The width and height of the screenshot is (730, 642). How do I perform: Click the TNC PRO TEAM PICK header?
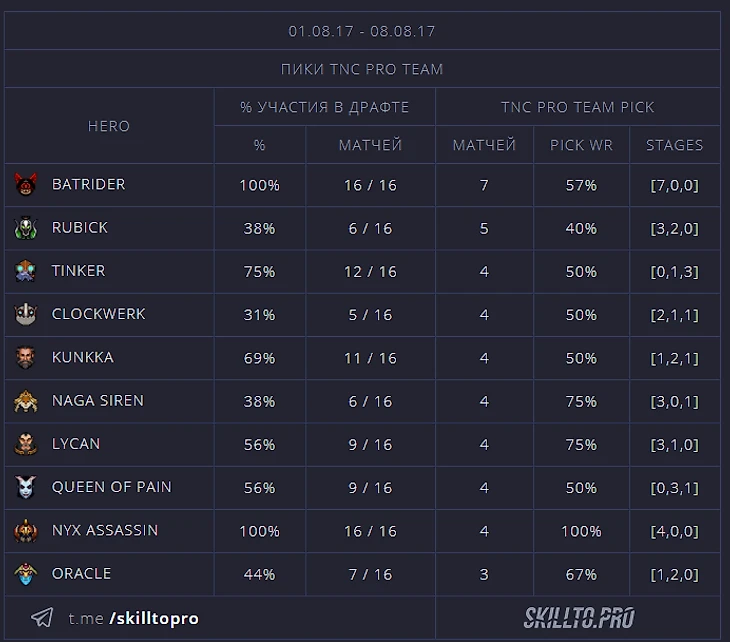pos(577,107)
